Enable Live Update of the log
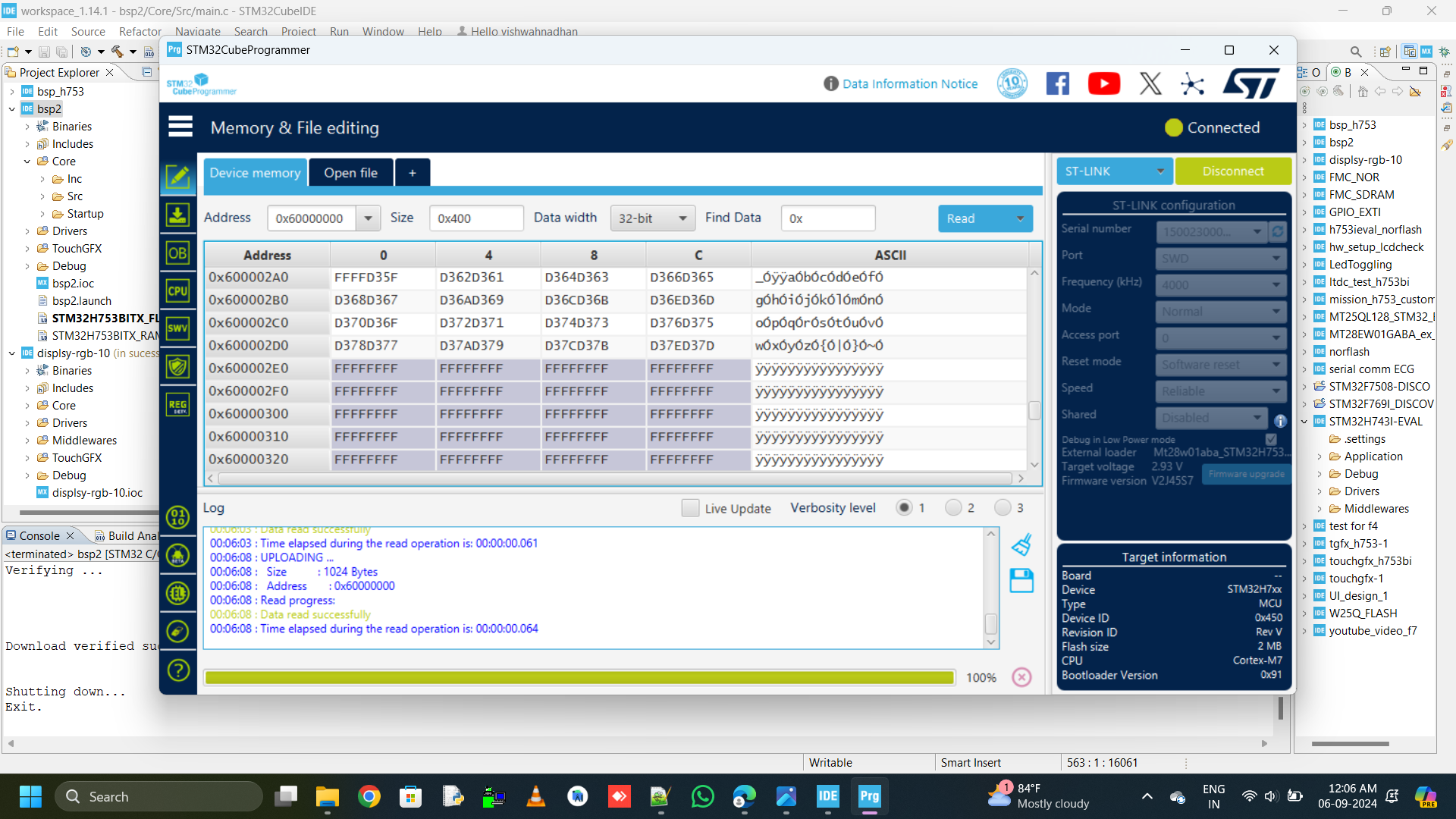The width and height of the screenshot is (1456, 819). (x=689, y=508)
